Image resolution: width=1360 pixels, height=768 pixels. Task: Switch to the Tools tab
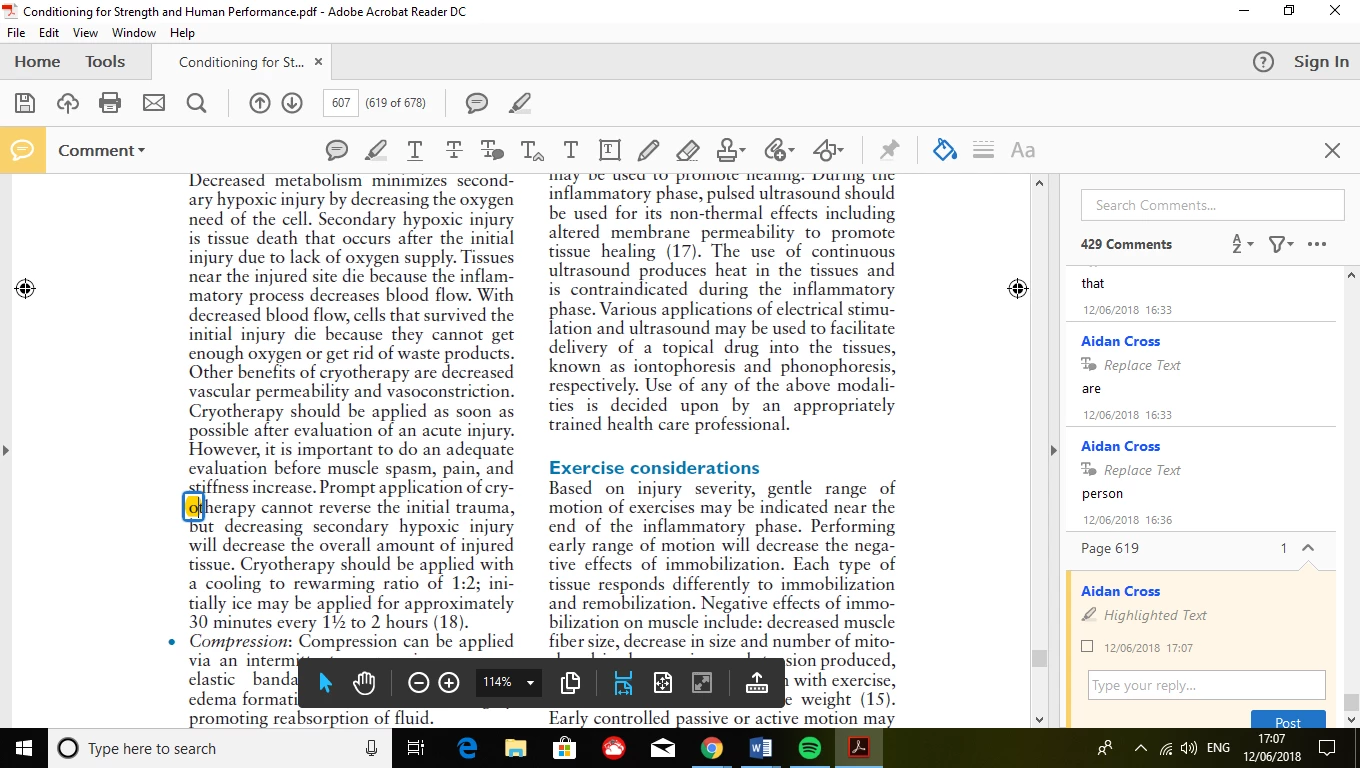[105, 62]
